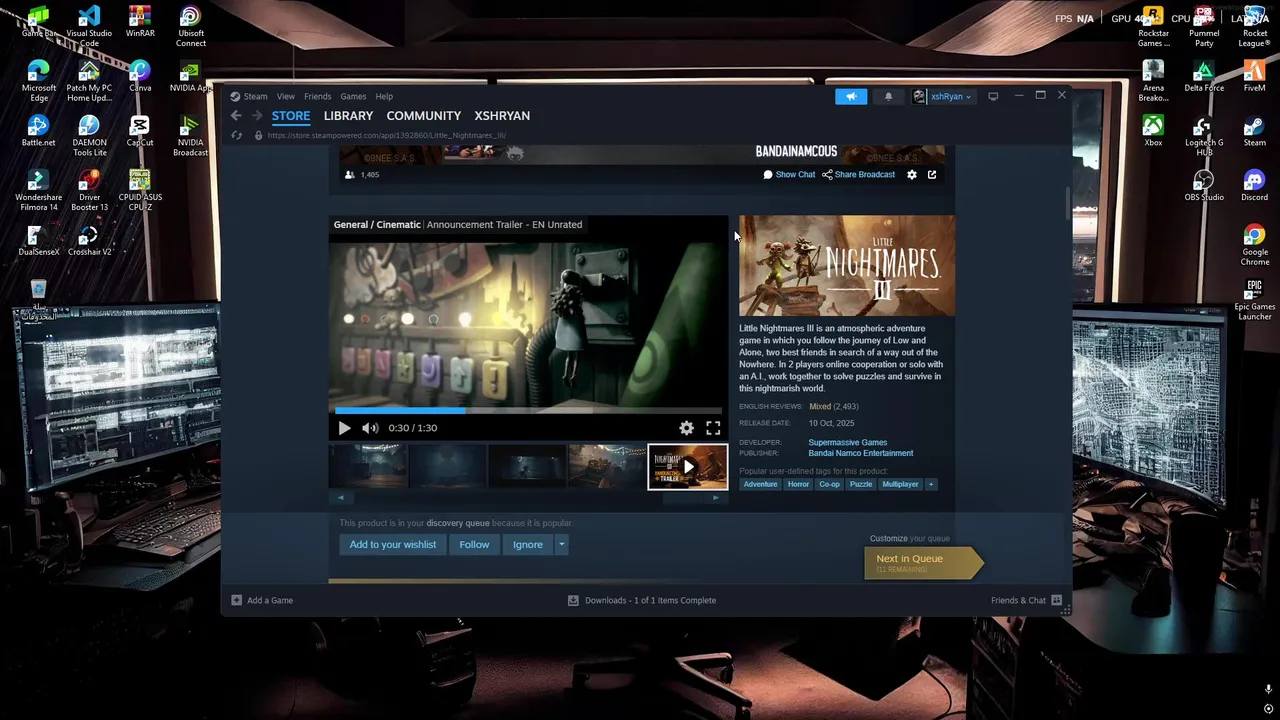Click the Puzzle tag
Viewport: 1280px width, 720px height.
861,484
